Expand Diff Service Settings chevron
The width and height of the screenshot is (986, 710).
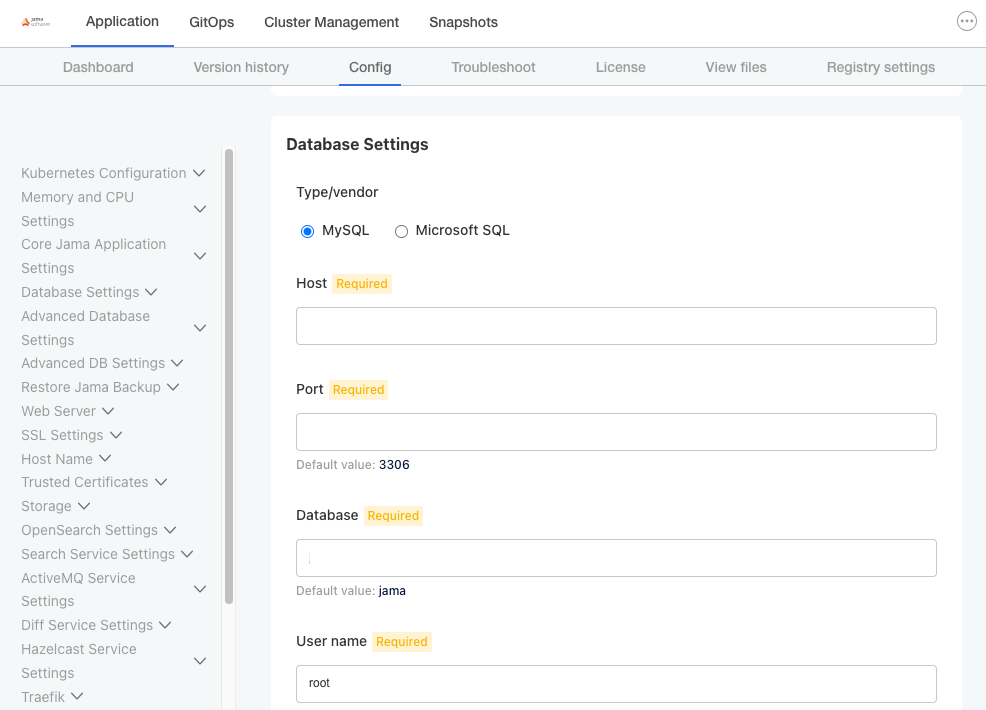165,625
